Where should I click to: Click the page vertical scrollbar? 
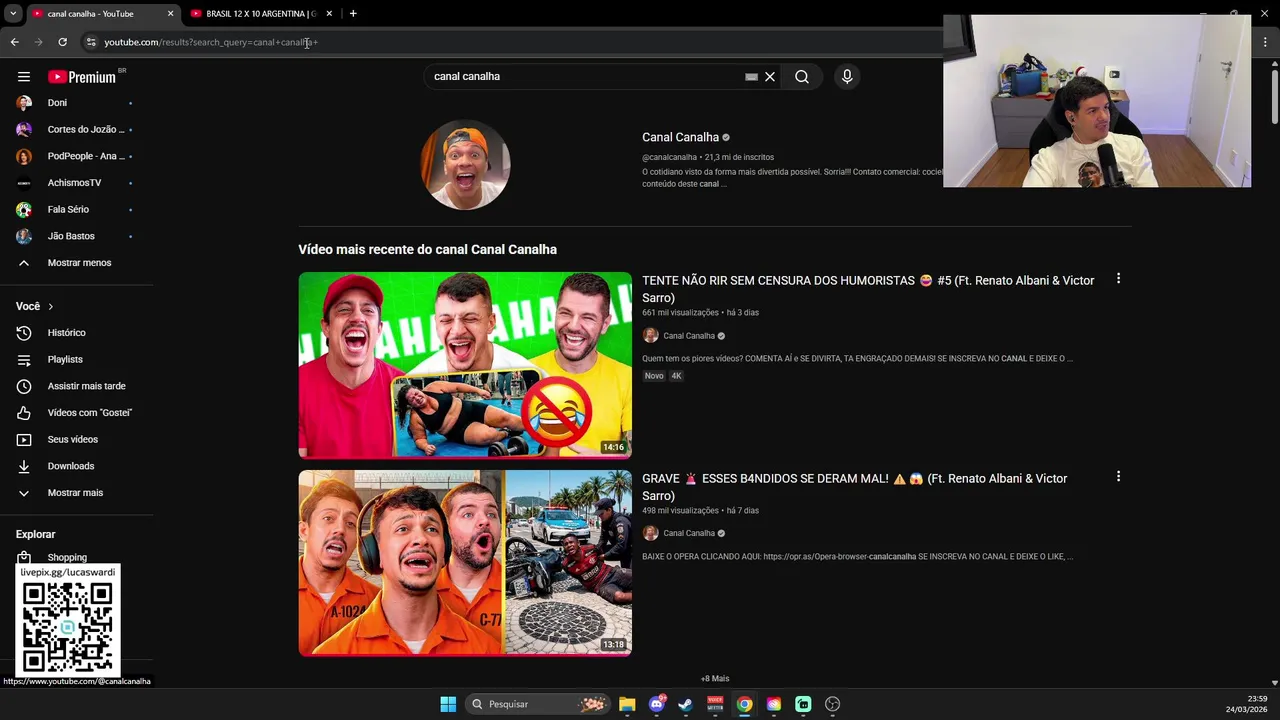[1274, 98]
